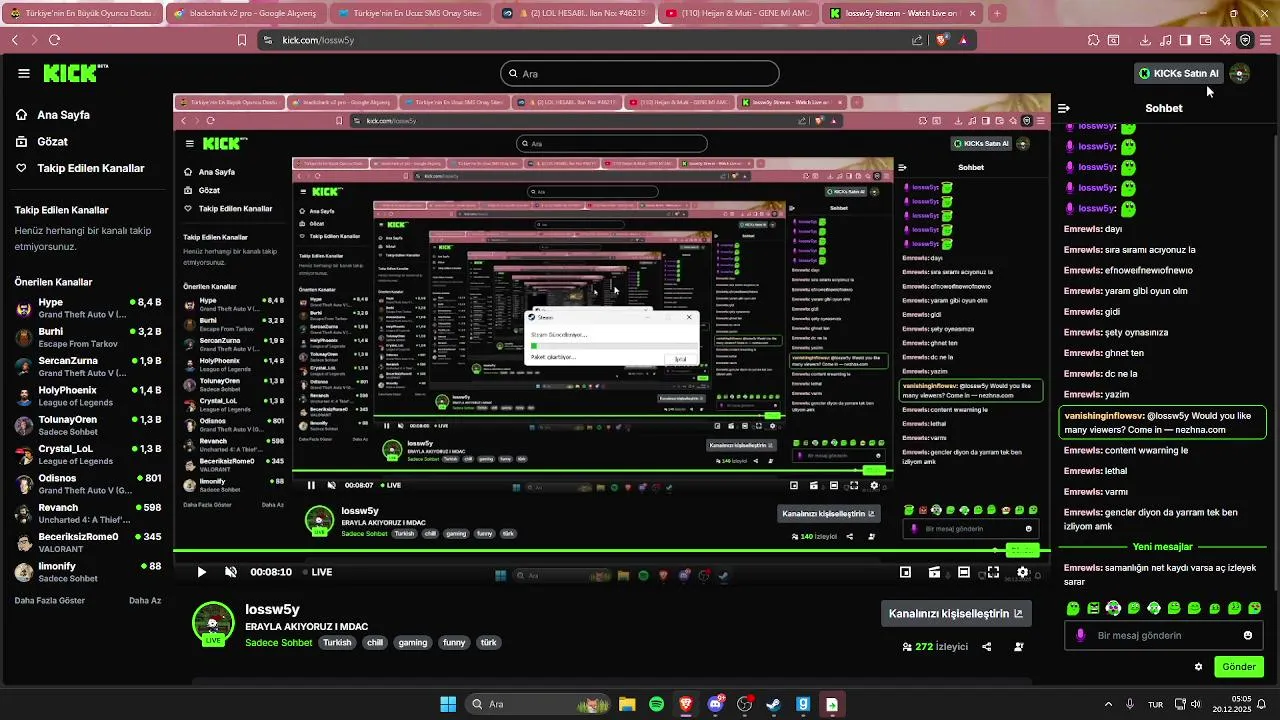This screenshot has height=720, width=1280.
Task: Open a new browser tab with plus
Action: (x=997, y=13)
